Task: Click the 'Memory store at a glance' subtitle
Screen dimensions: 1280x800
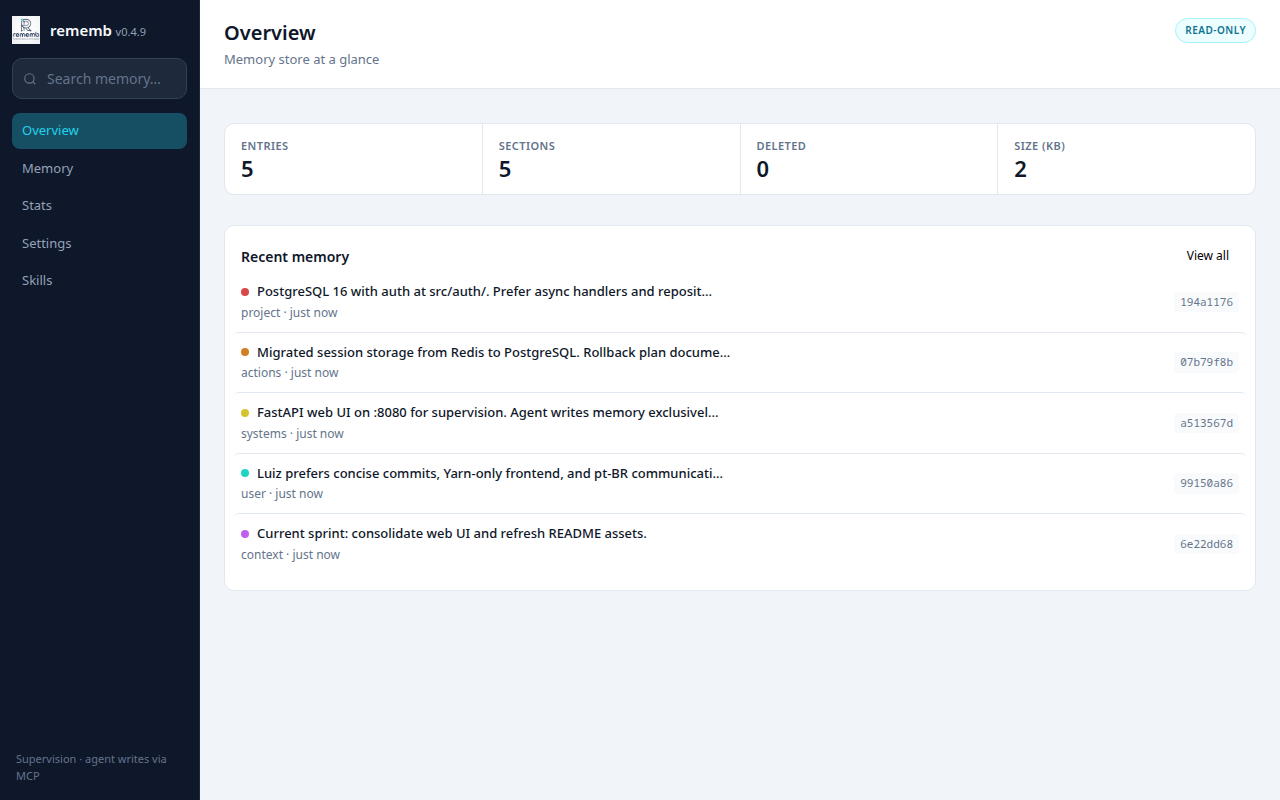Action: point(302,59)
